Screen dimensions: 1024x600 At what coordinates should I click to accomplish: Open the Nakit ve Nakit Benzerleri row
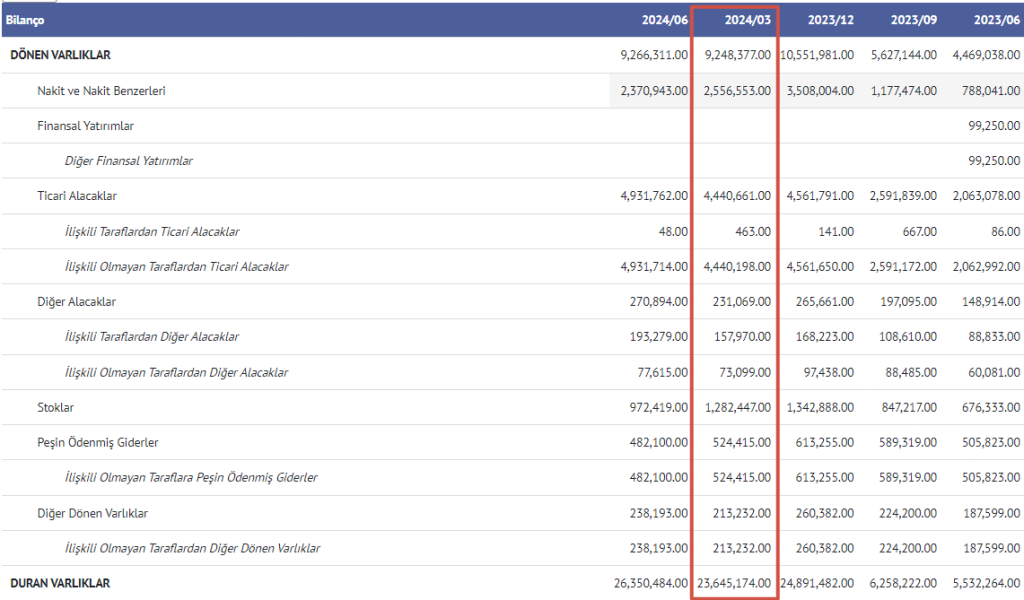pos(101,91)
